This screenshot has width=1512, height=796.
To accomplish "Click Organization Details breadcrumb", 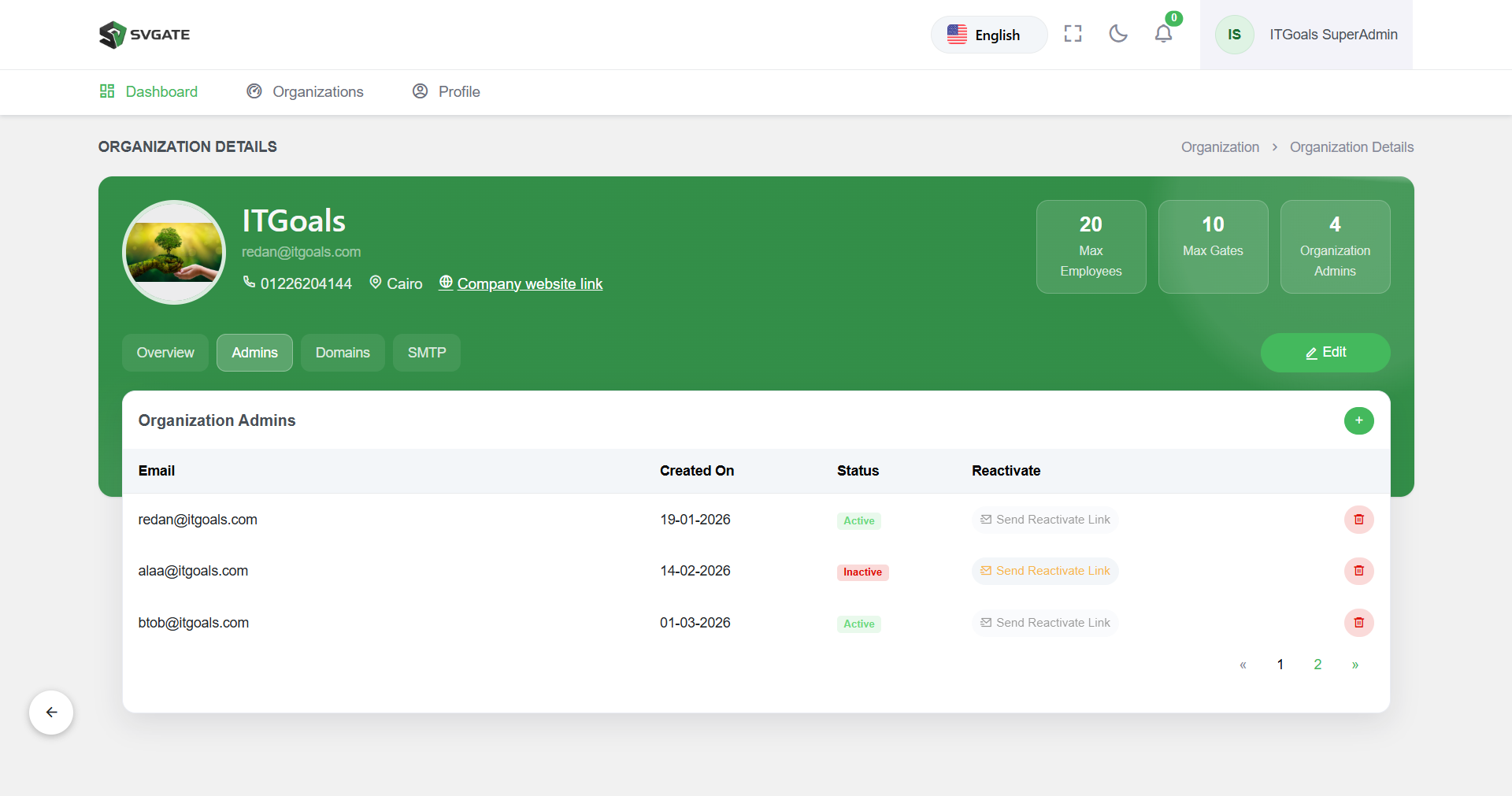I will pyautogui.click(x=1351, y=147).
